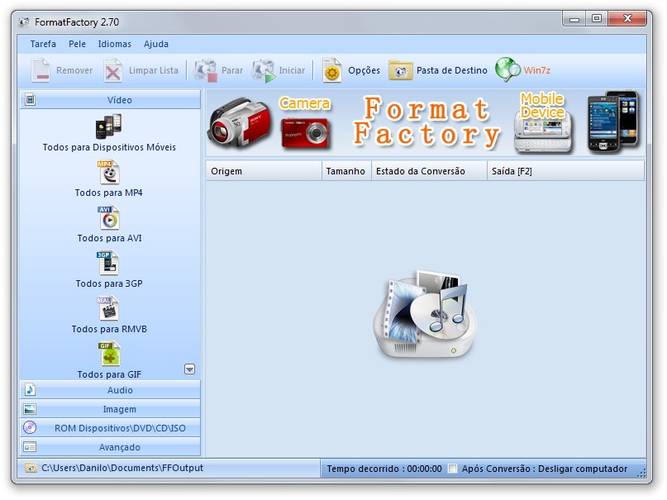667x500 pixels.
Task: Click the Opções label
Action: coord(364,71)
